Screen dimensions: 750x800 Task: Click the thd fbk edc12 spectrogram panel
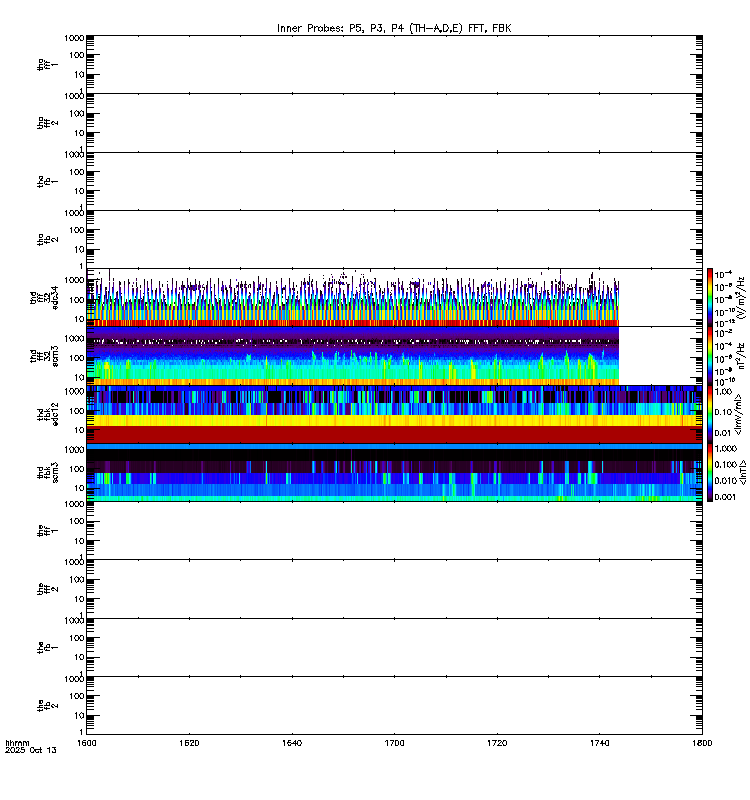[x=394, y=414]
